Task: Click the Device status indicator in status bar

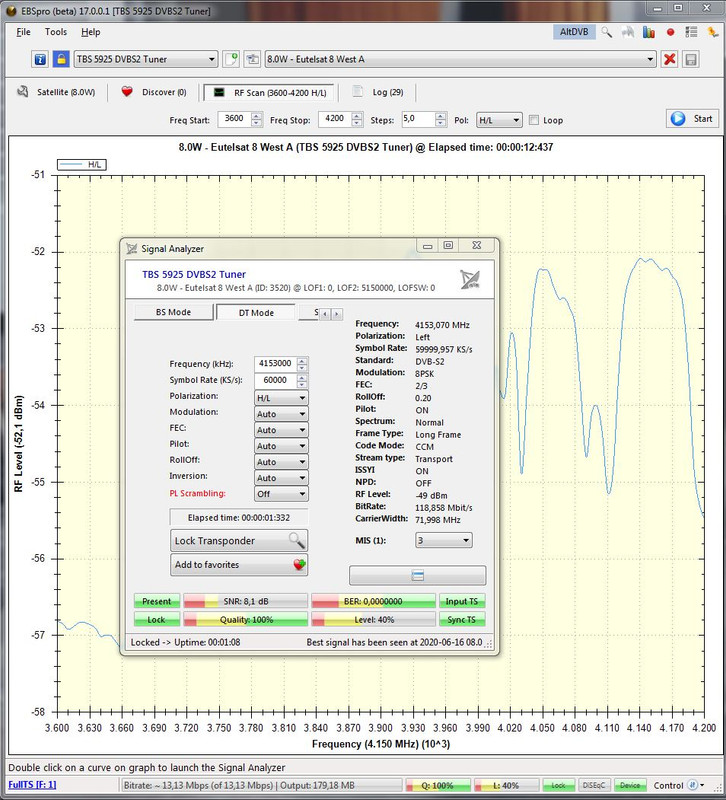Action: tap(630, 785)
